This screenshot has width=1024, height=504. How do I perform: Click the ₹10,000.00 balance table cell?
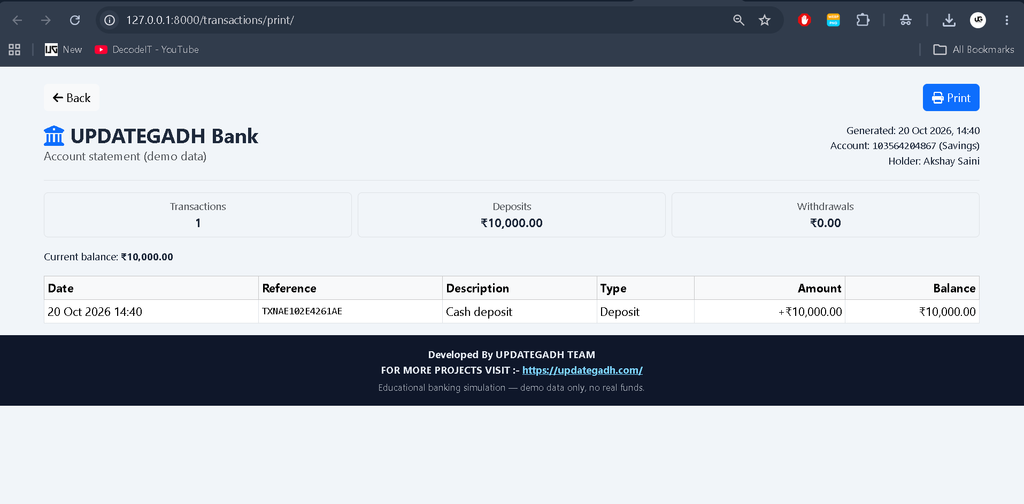coord(912,311)
